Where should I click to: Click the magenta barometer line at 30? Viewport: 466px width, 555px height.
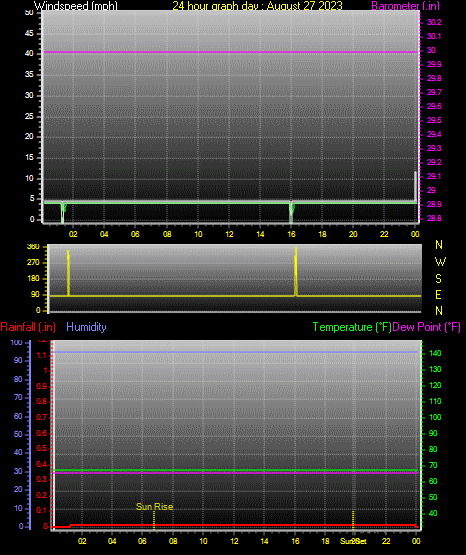point(230,52)
